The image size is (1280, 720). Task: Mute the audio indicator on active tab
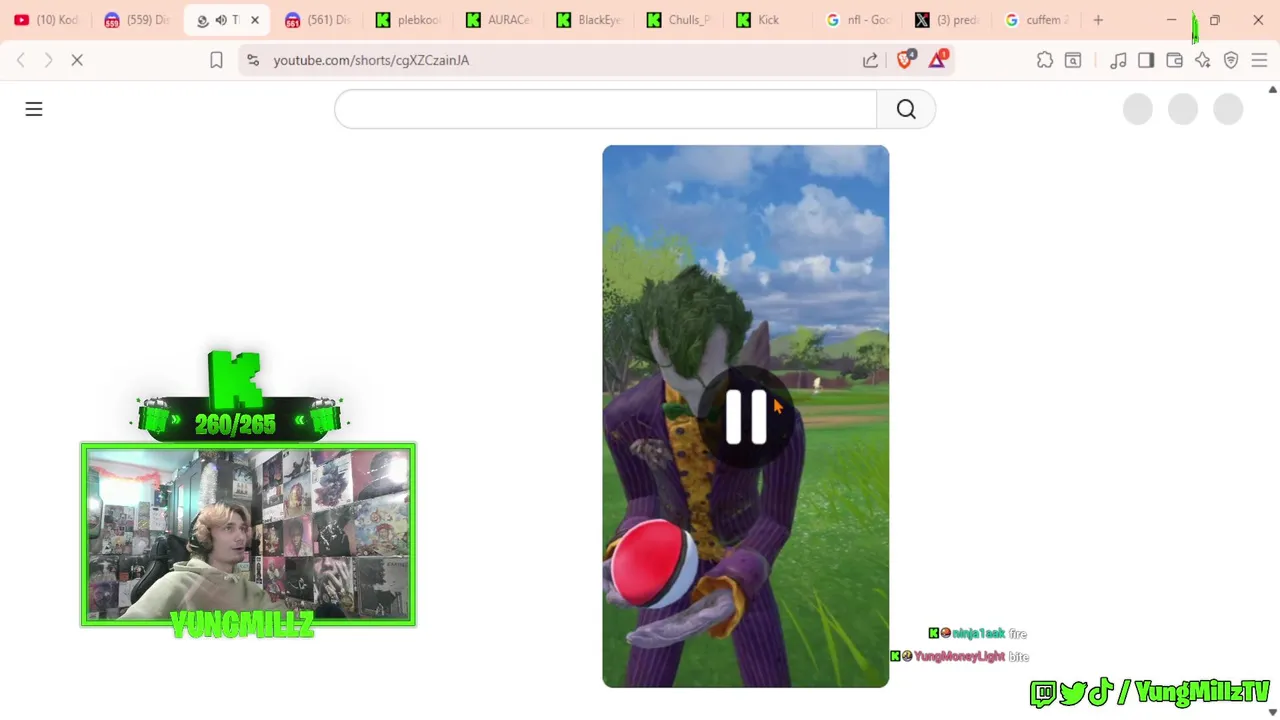[220, 20]
